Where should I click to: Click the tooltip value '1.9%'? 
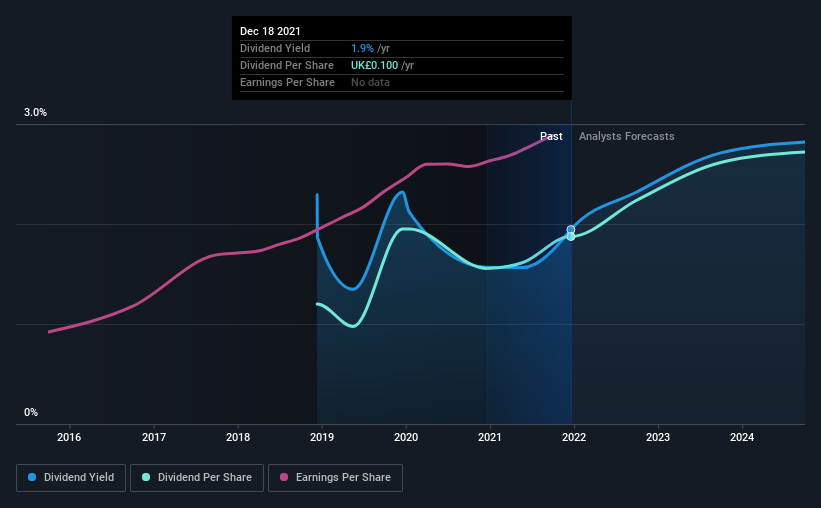[362, 48]
